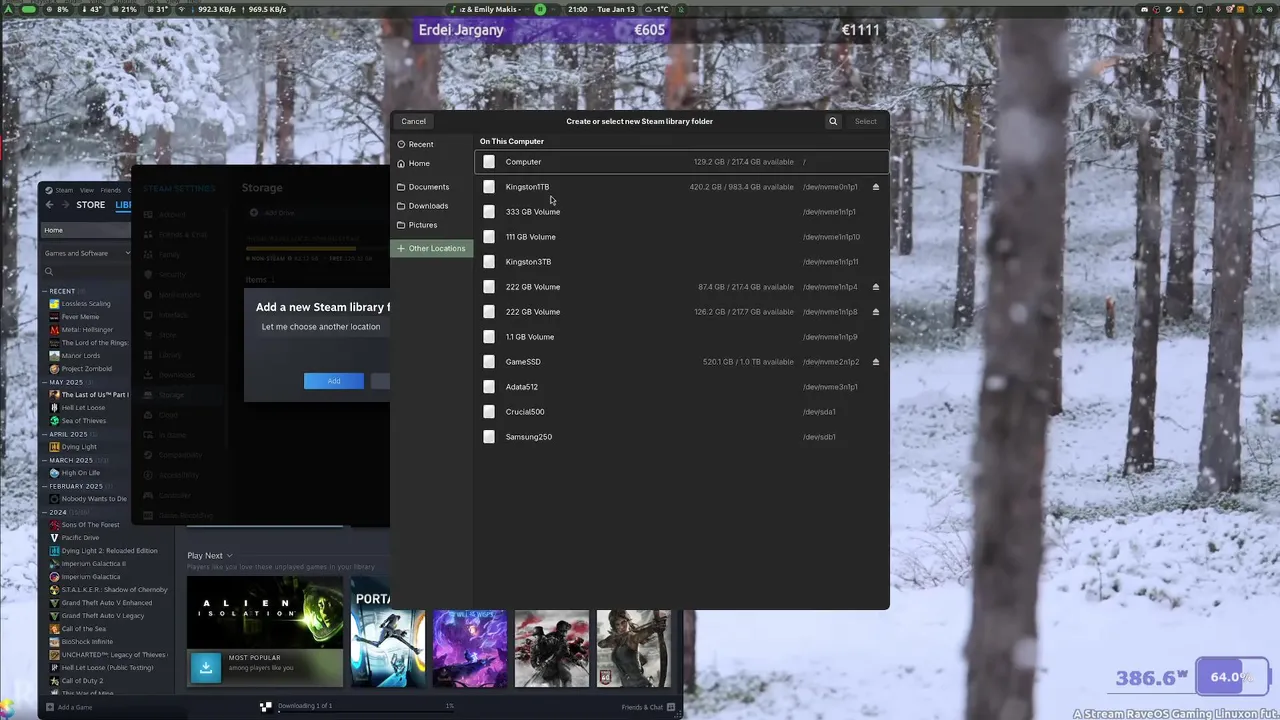Click the Computer drive icon
The width and height of the screenshot is (1280, 720).
coord(489,162)
